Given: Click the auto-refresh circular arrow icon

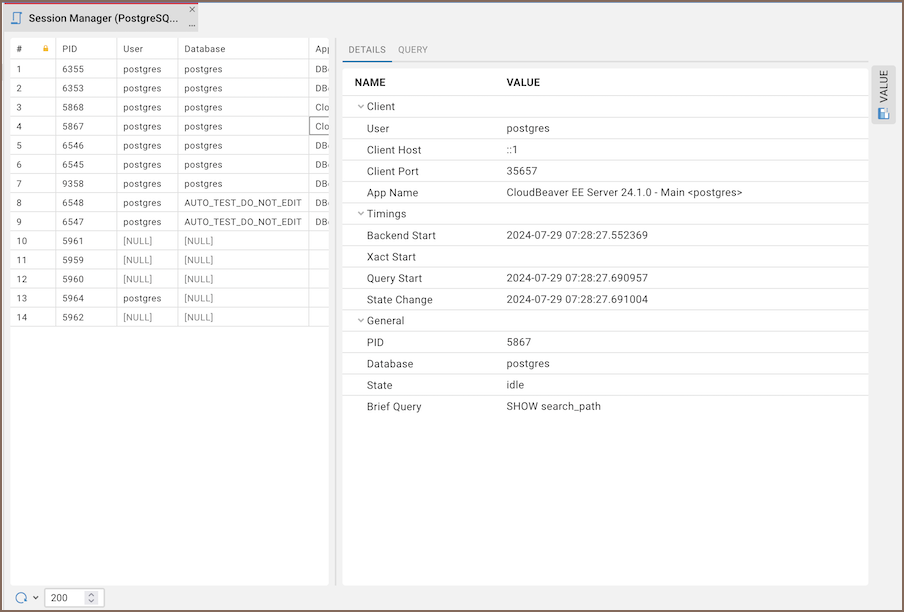Looking at the screenshot, I should (x=21, y=598).
